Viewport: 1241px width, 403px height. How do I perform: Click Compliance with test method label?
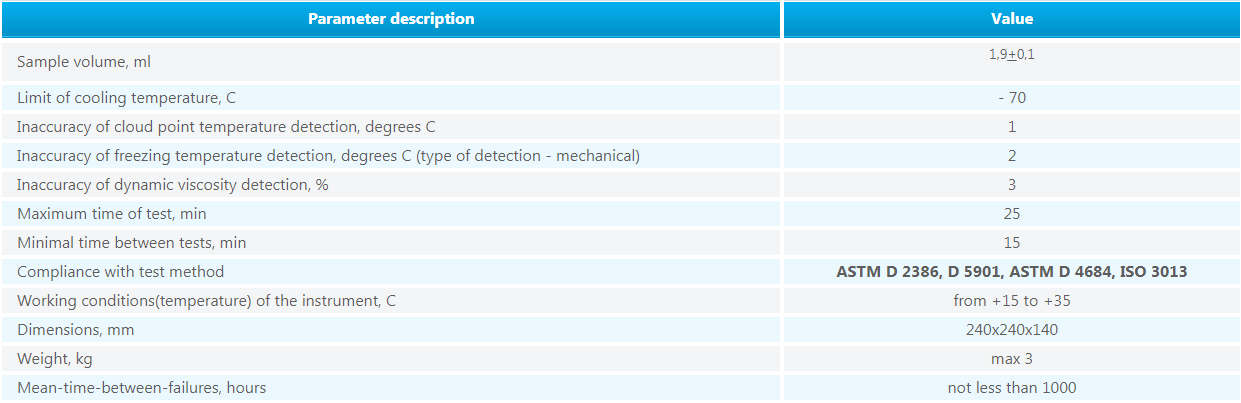pyautogui.click(x=121, y=272)
